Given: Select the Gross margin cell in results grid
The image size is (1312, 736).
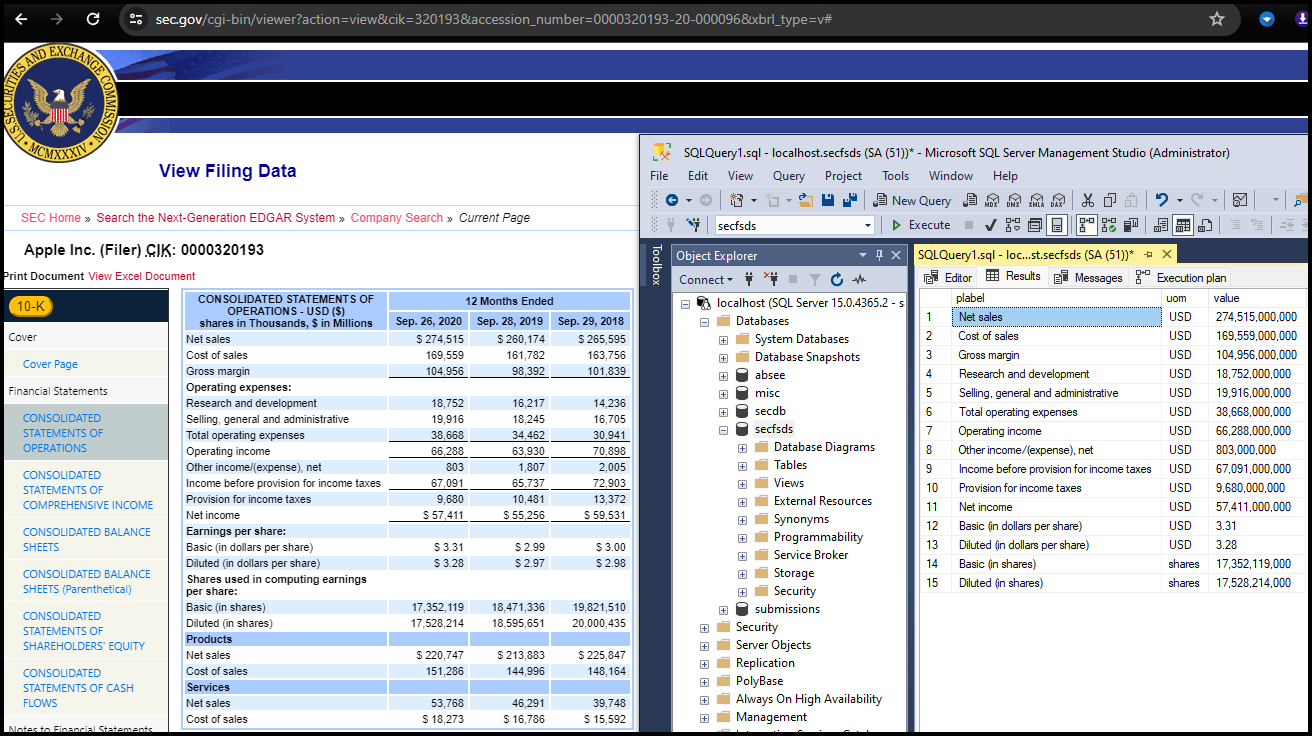Looking at the screenshot, I should [x=1057, y=355].
